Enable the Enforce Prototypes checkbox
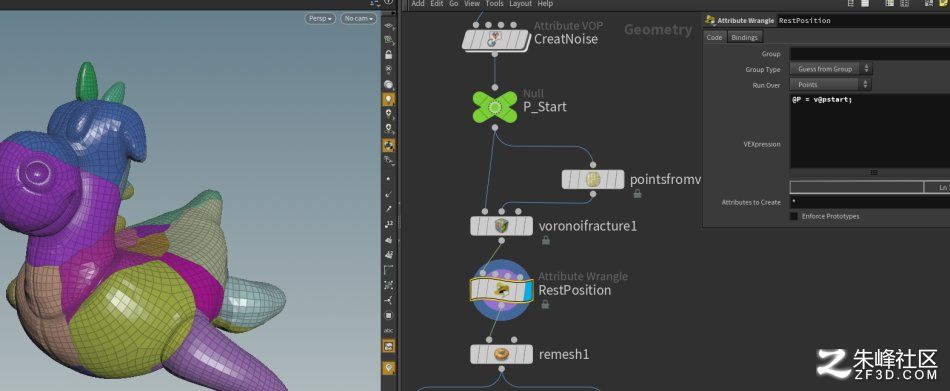The height and width of the screenshot is (391, 950). 794,216
